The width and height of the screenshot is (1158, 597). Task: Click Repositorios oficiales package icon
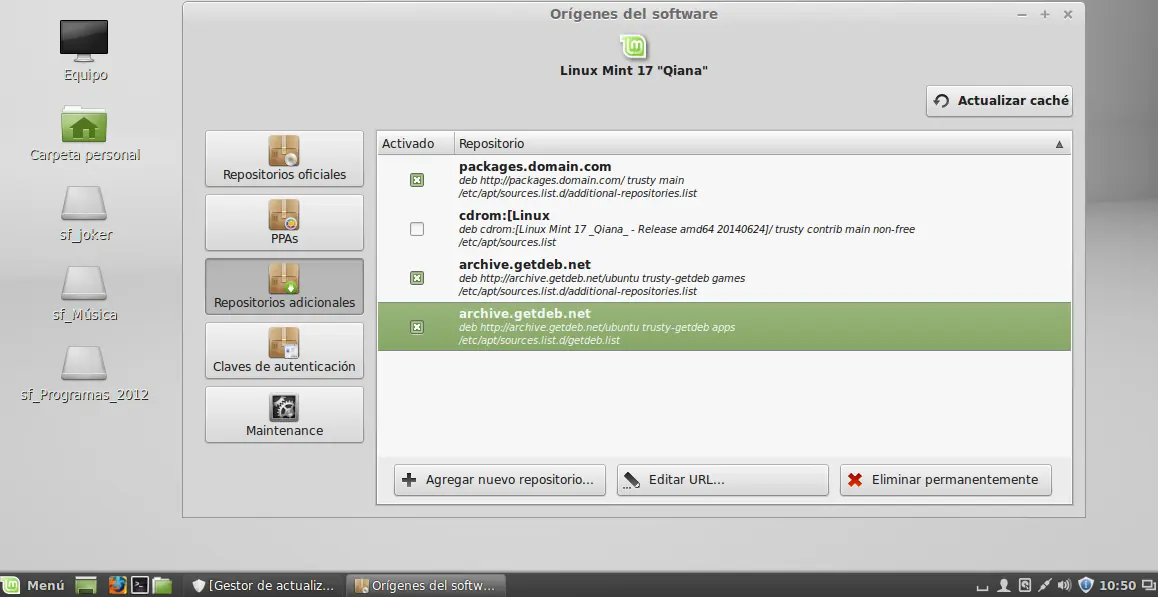tap(284, 151)
